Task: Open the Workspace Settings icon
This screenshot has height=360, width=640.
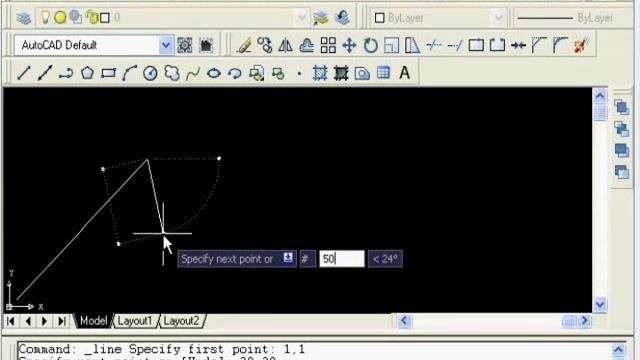Action: point(184,45)
